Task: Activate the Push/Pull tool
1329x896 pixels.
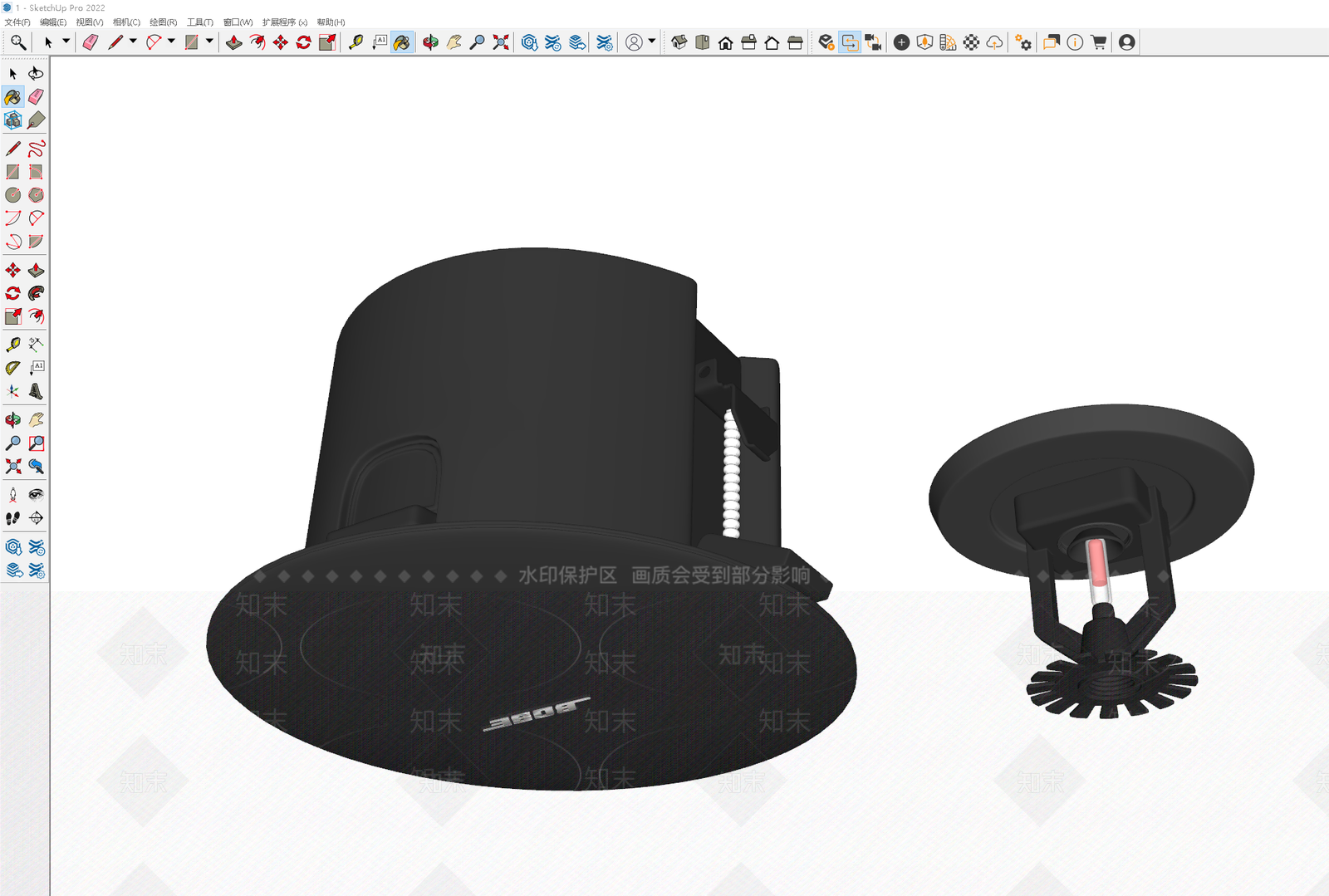Action: (x=234, y=42)
